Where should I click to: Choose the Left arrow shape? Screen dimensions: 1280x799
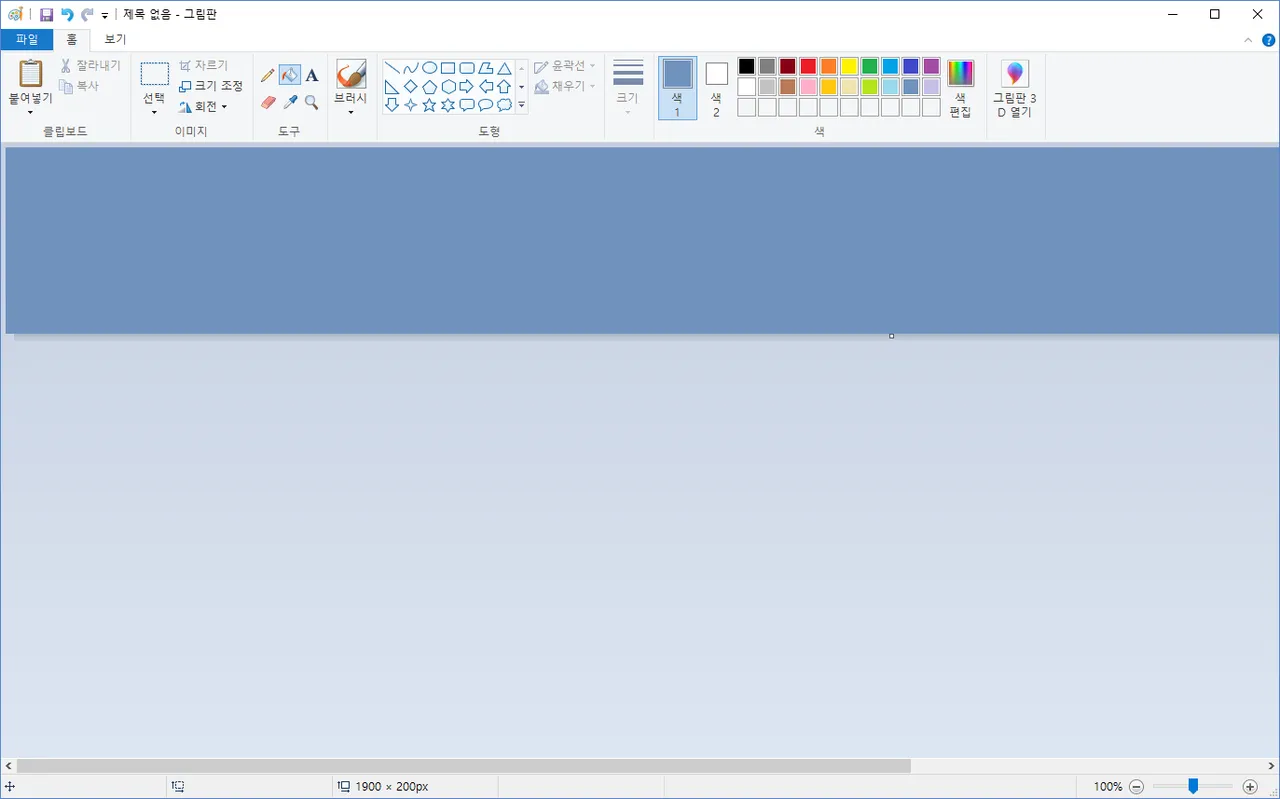[486, 87]
